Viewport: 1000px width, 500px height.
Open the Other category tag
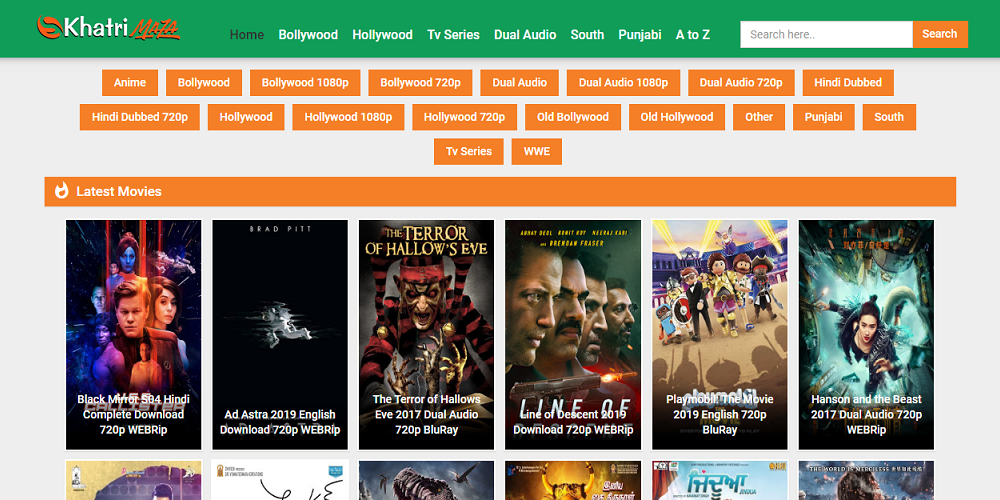[759, 117]
